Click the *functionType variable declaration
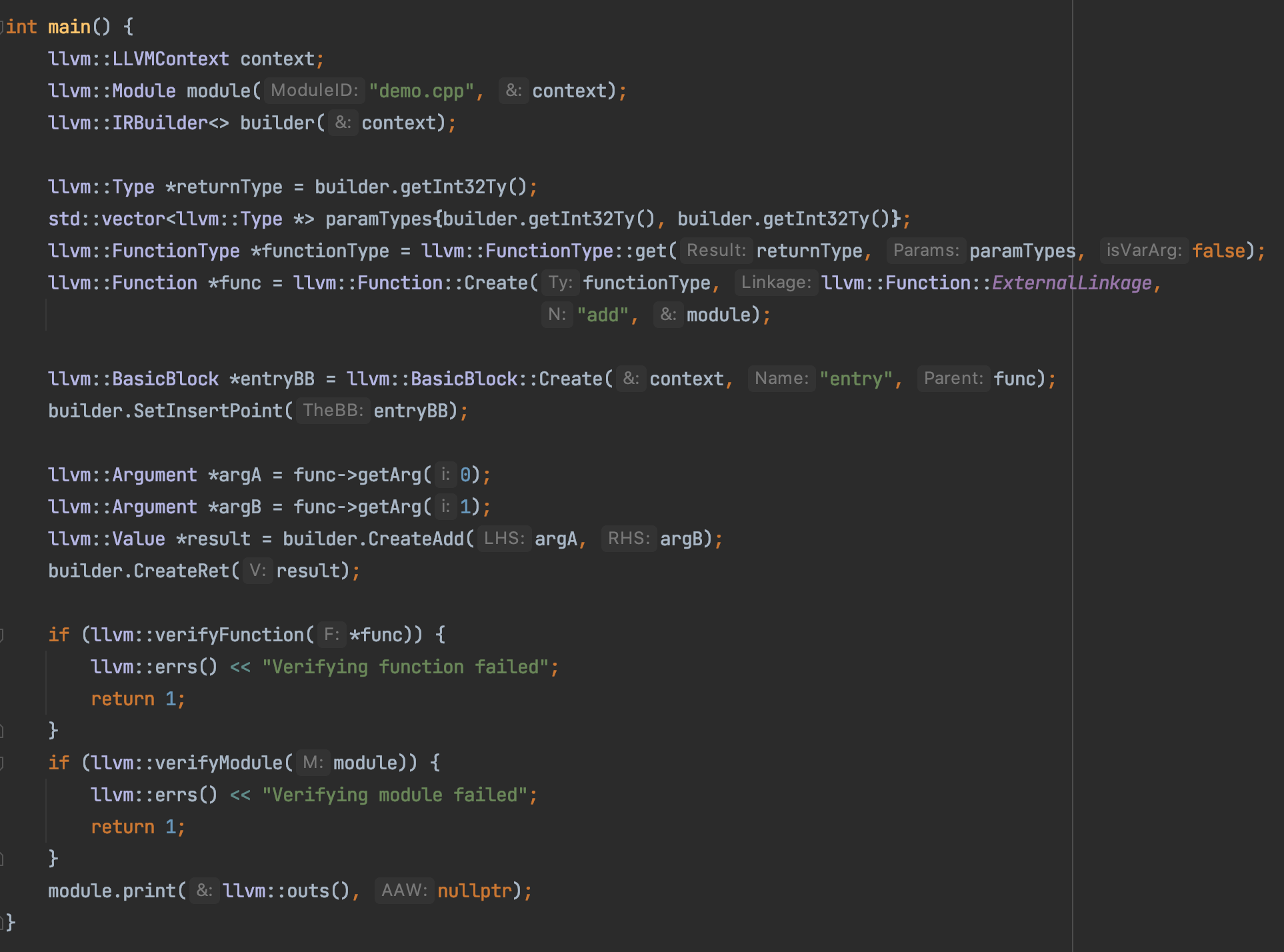This screenshot has width=1284, height=952. [320, 251]
